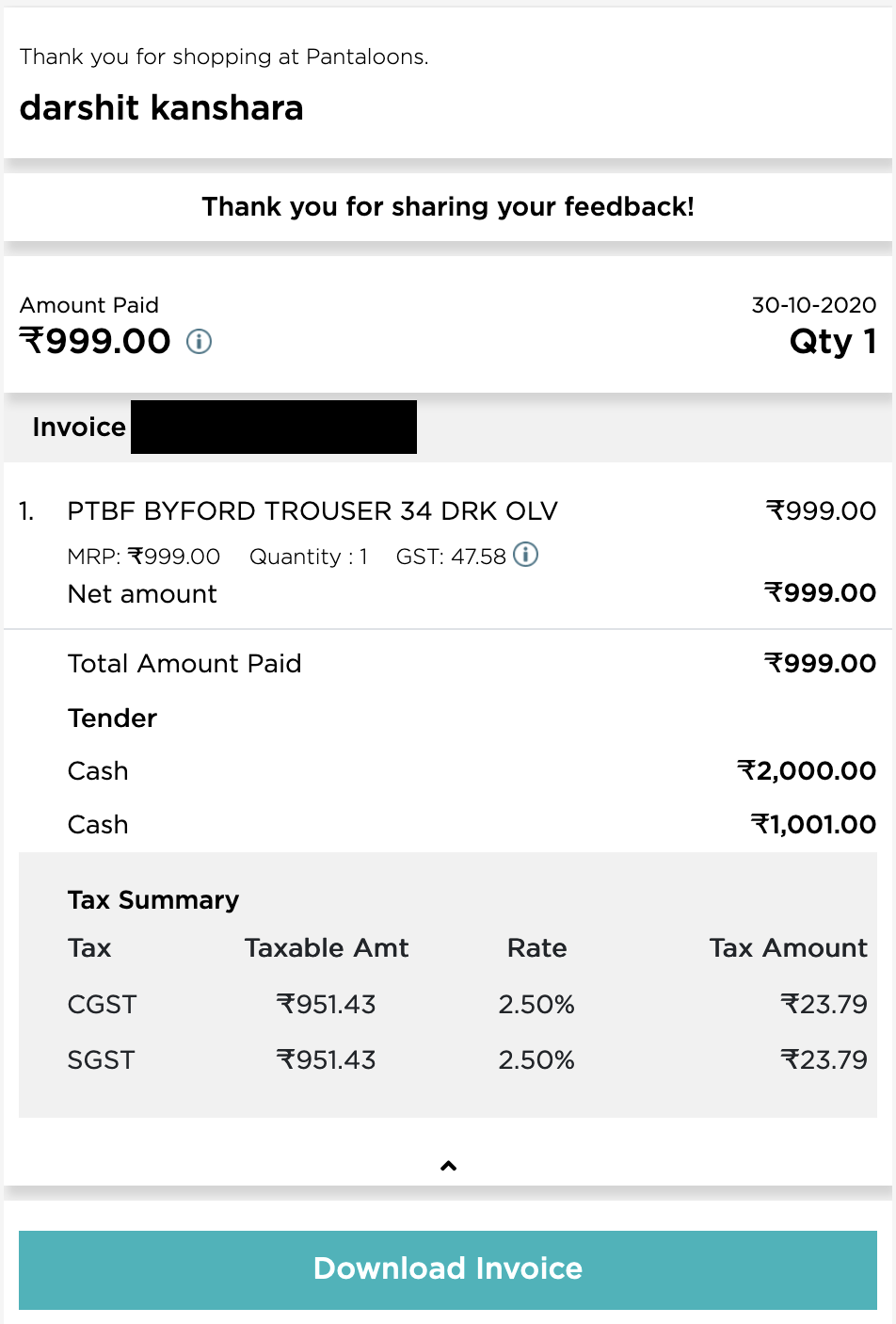Viewport: 896px width, 1324px height.
Task: Click the Qty 1 label
Action: pos(833,341)
